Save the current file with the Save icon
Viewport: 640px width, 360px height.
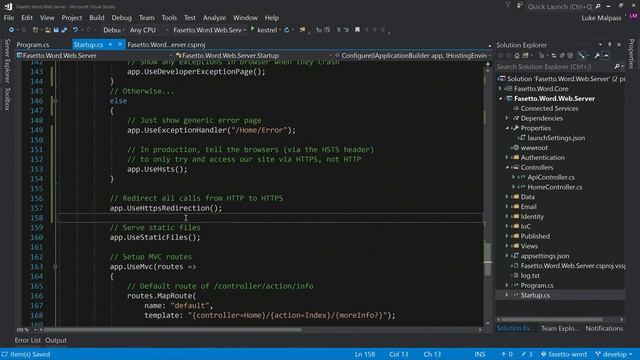point(56,30)
